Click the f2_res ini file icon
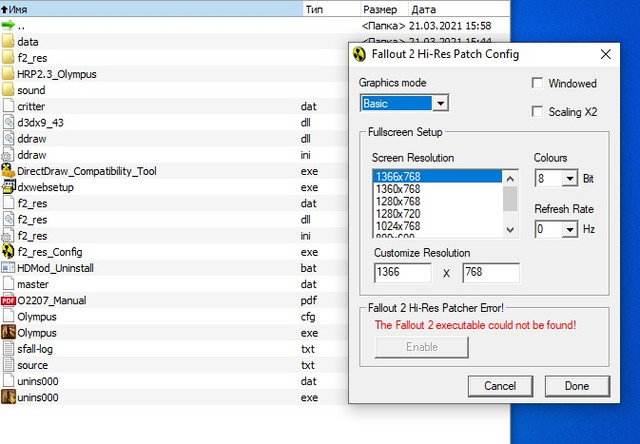The image size is (640, 444). pyautogui.click(x=7, y=235)
